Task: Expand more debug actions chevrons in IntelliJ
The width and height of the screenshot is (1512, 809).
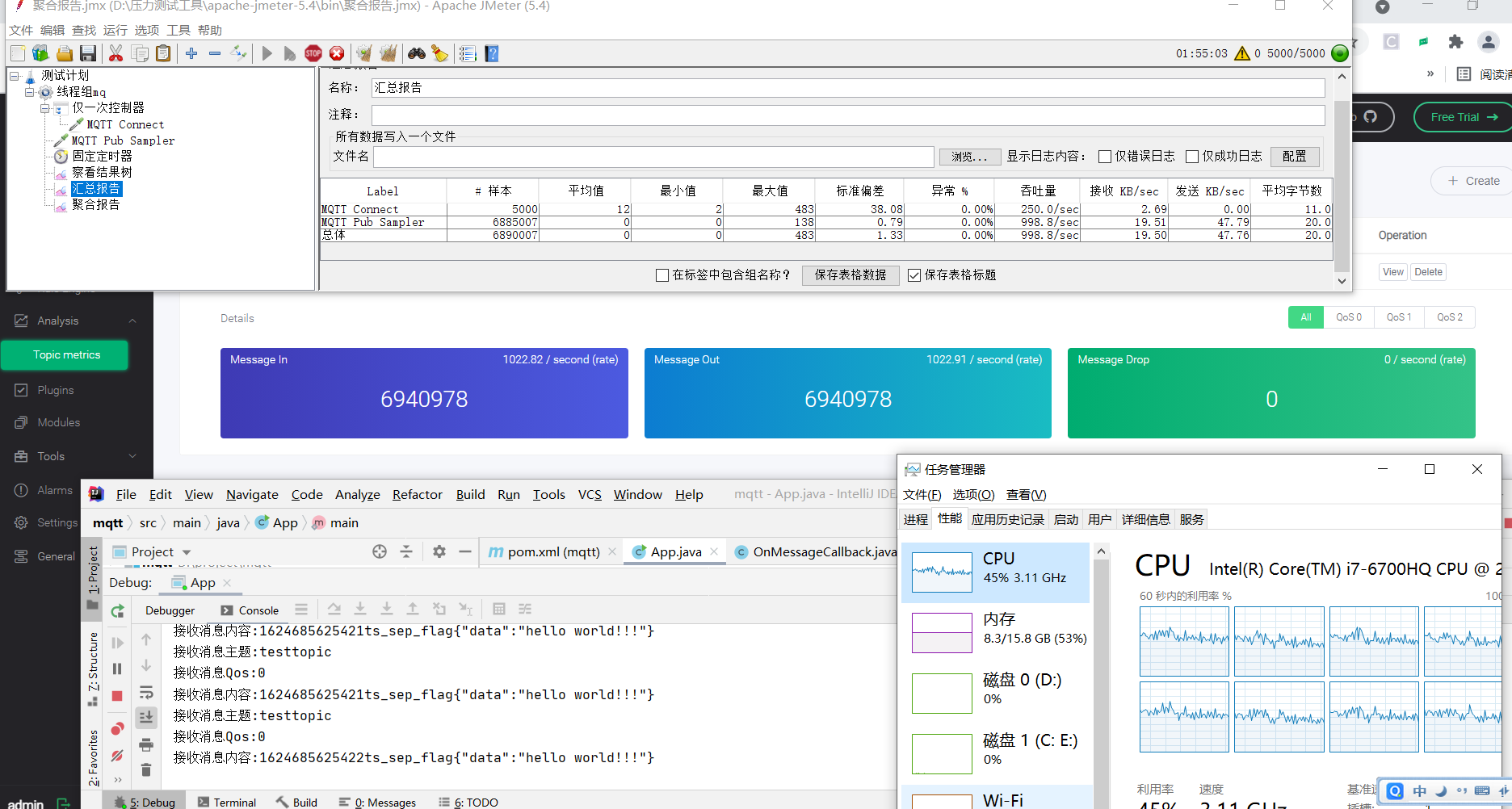Action: click(118, 780)
